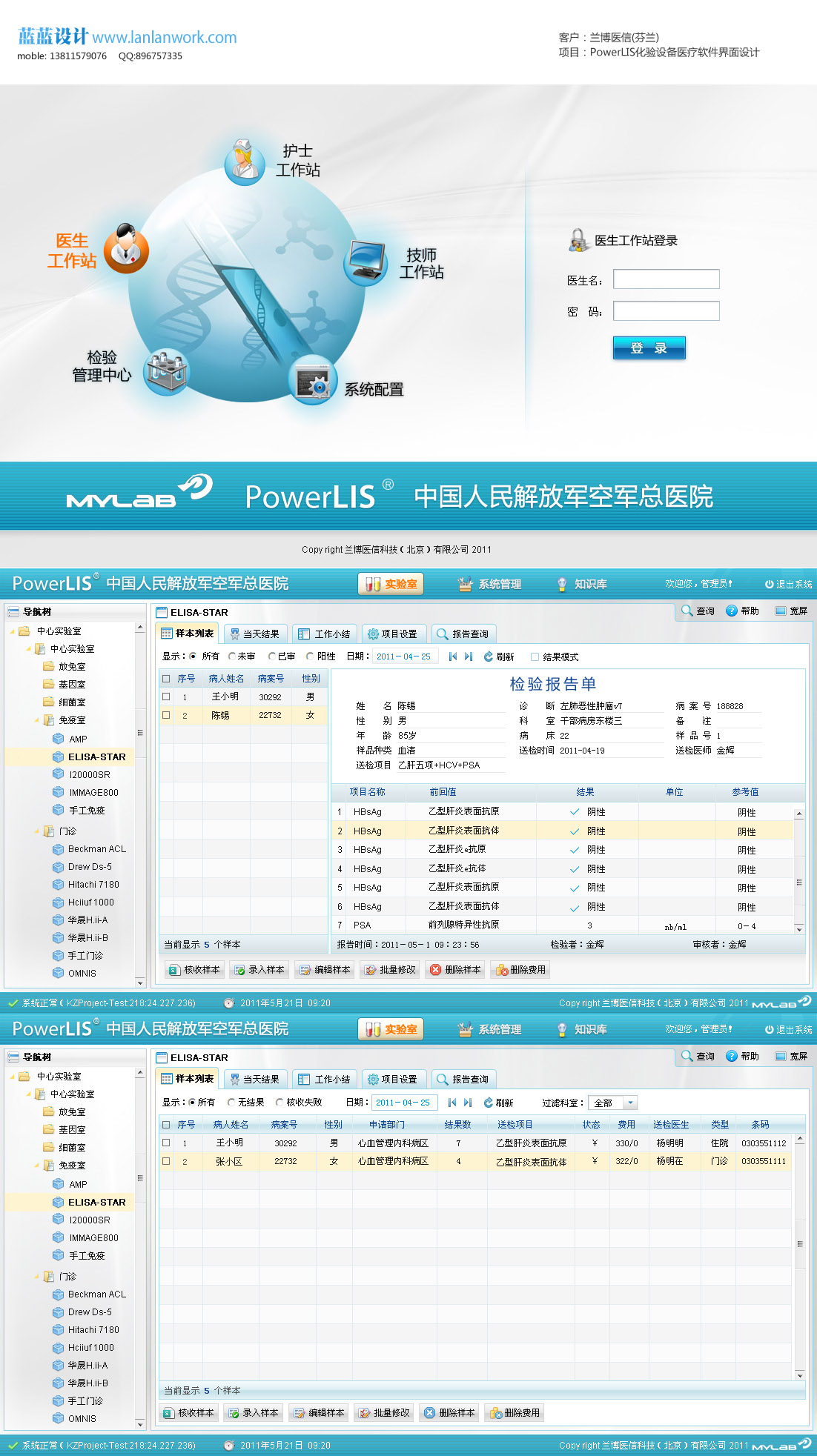Focus the 医生名 input field

pyautogui.click(x=666, y=279)
